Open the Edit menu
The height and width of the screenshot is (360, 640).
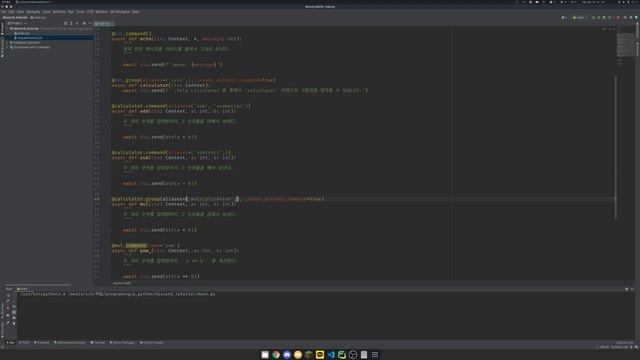(x=11, y=12)
